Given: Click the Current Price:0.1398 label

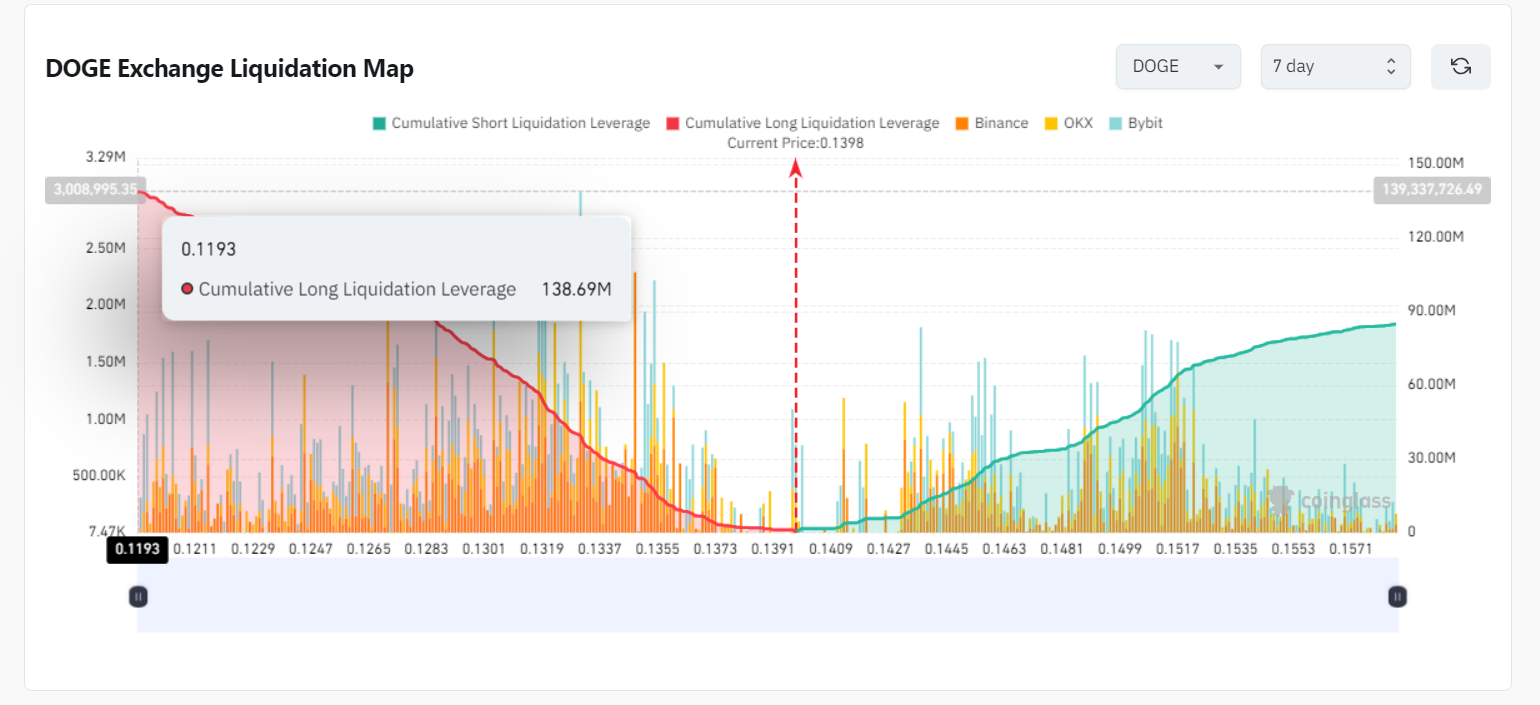Looking at the screenshot, I should pyautogui.click(x=795, y=143).
